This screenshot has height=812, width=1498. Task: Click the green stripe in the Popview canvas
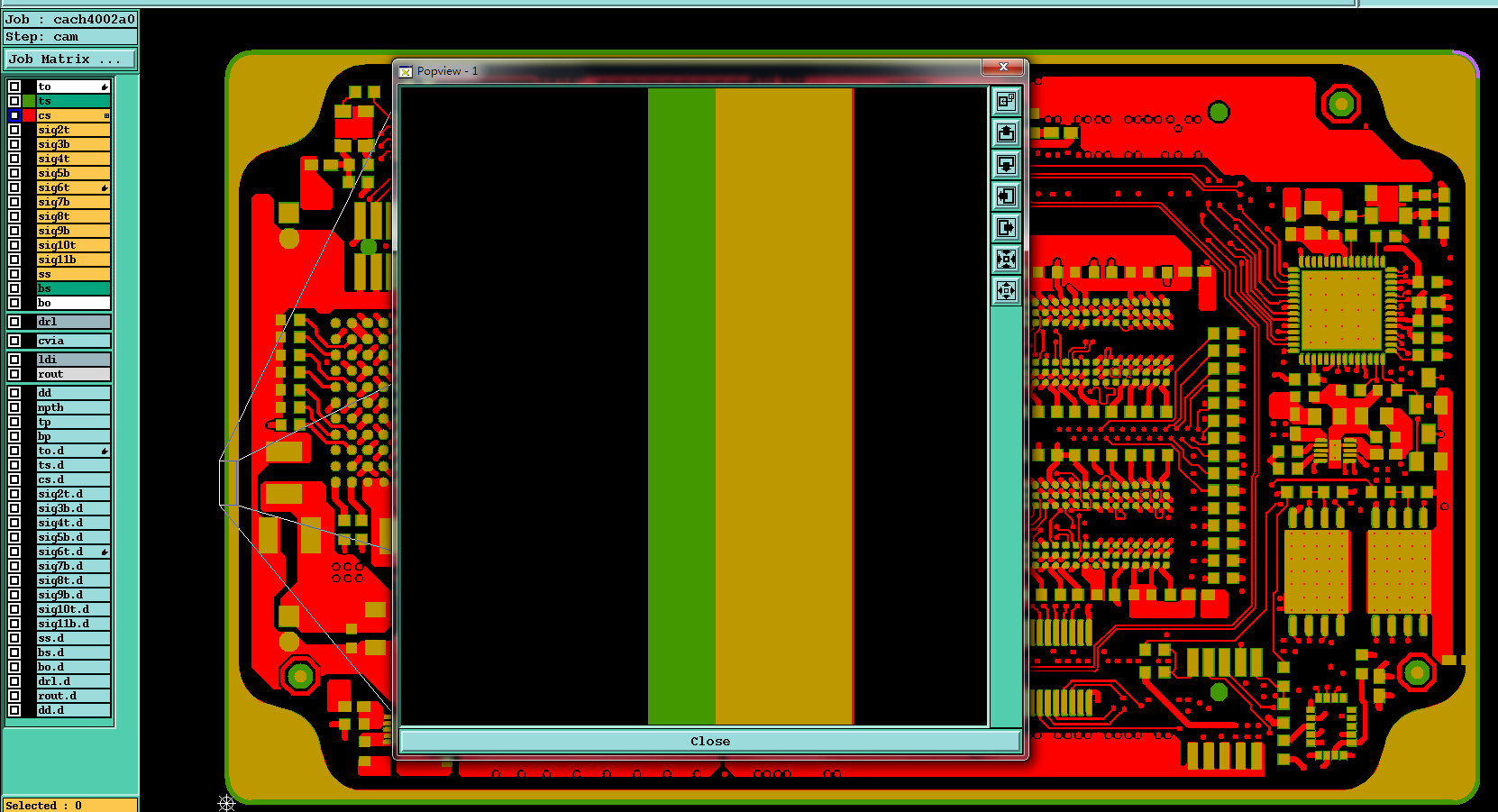coord(681,406)
